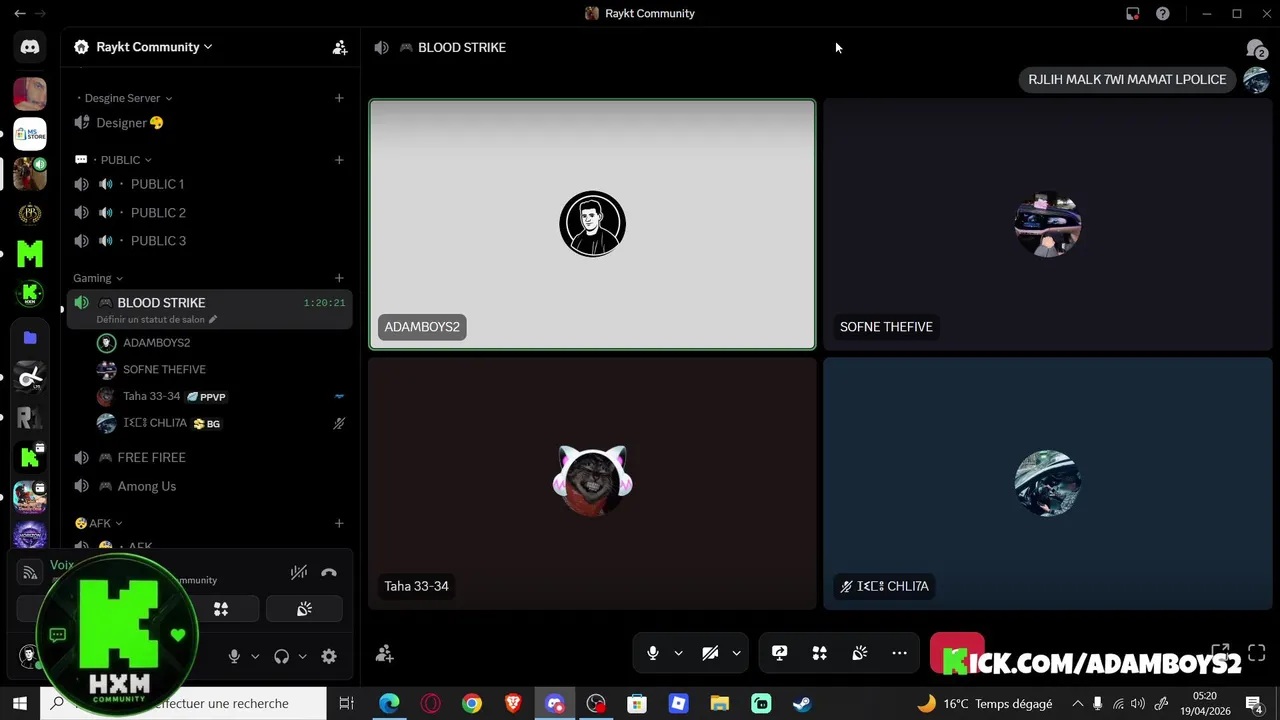Enter full screen call view
The height and width of the screenshot is (720, 1280).
(x=1257, y=653)
